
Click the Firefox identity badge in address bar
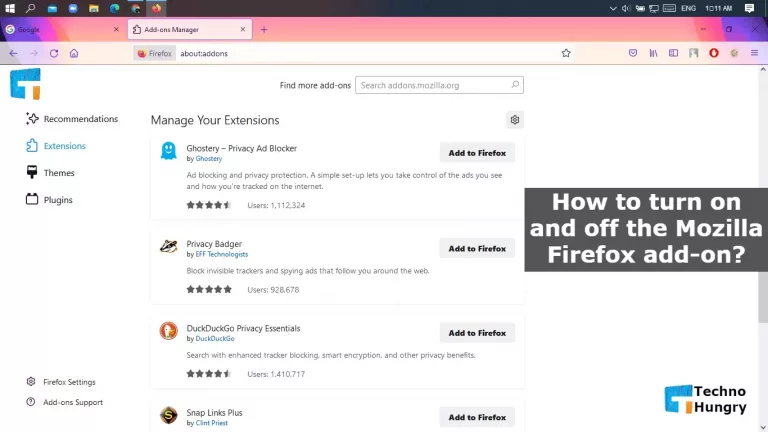154,53
